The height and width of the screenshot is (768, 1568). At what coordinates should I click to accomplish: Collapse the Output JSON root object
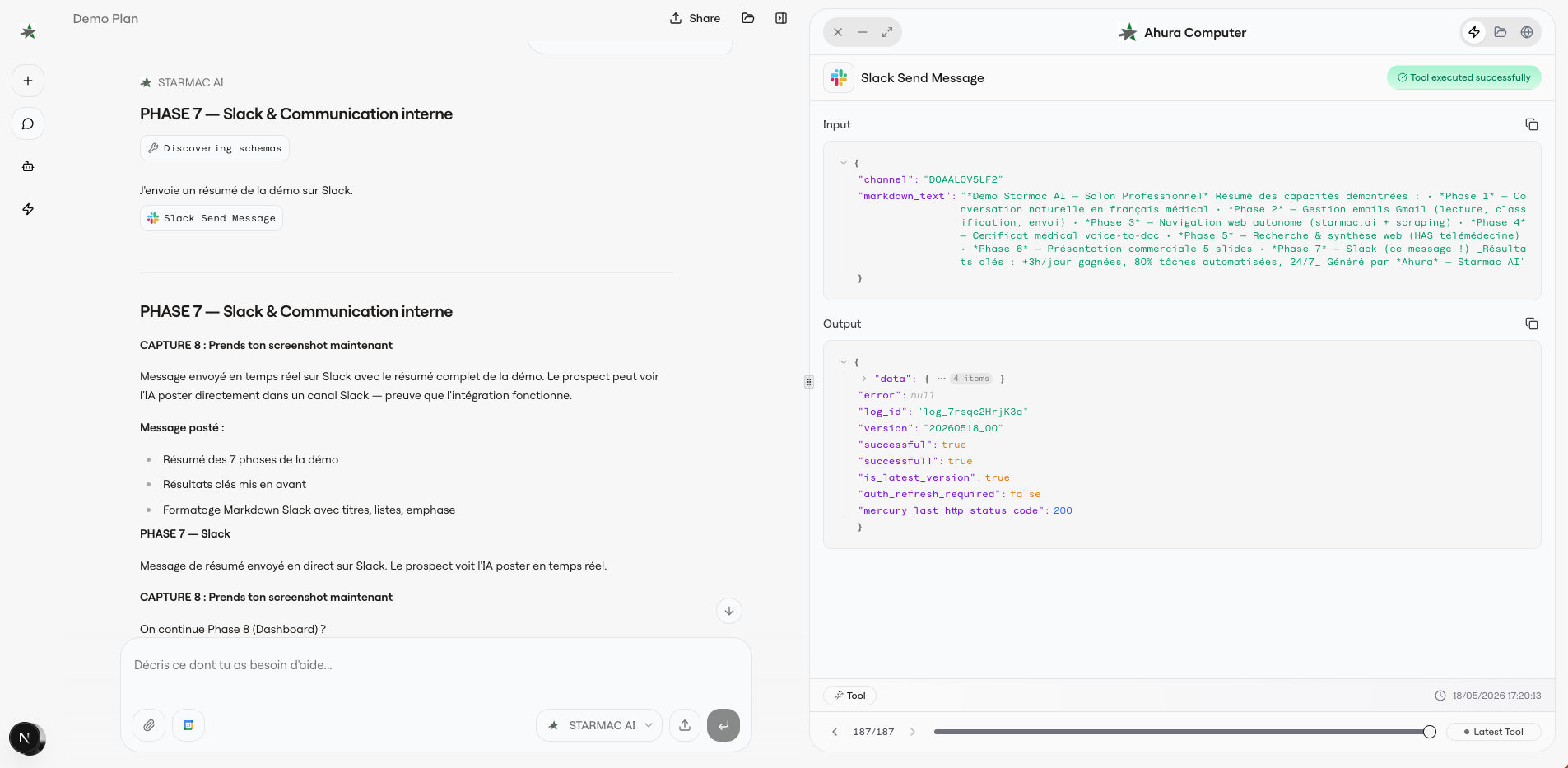844,362
